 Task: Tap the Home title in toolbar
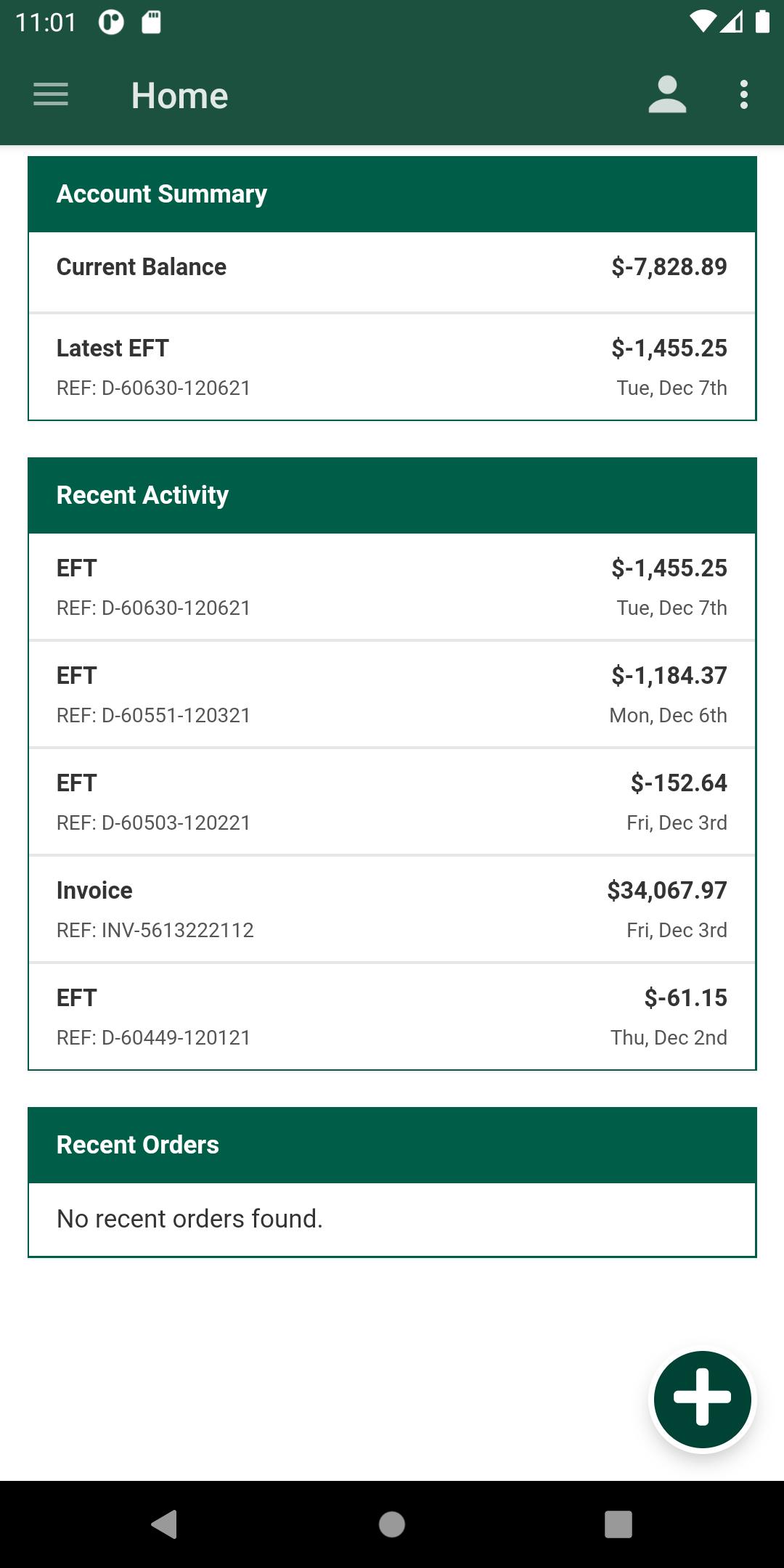click(179, 96)
